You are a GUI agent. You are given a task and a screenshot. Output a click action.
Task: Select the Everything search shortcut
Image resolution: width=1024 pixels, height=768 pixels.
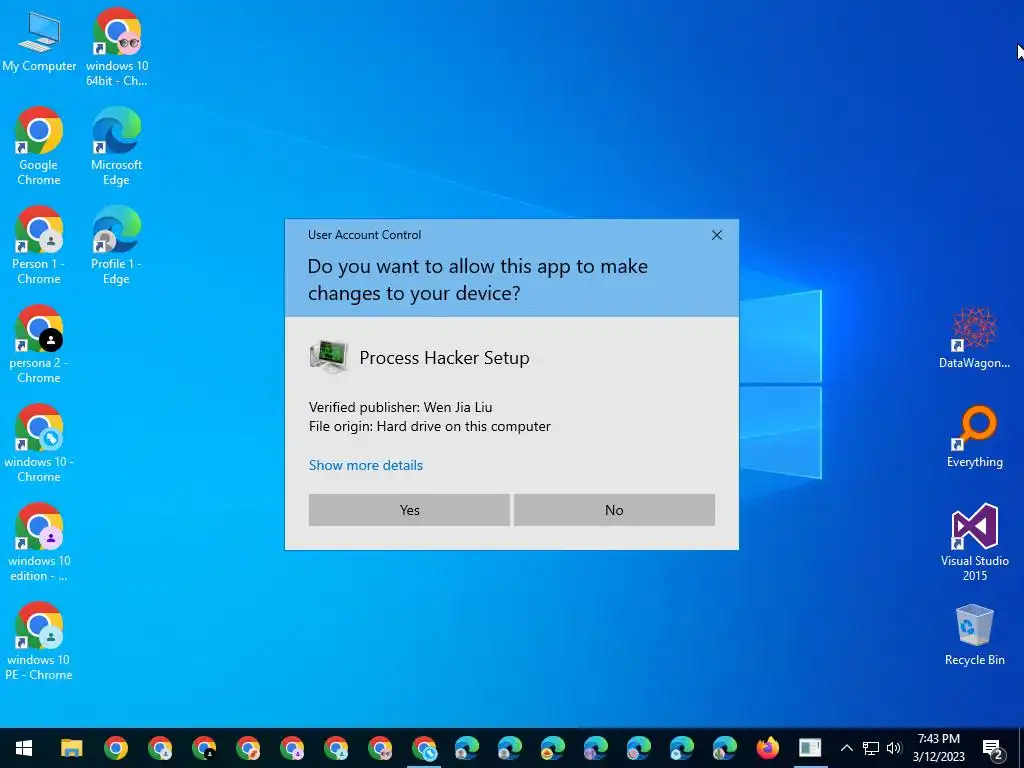(x=974, y=437)
